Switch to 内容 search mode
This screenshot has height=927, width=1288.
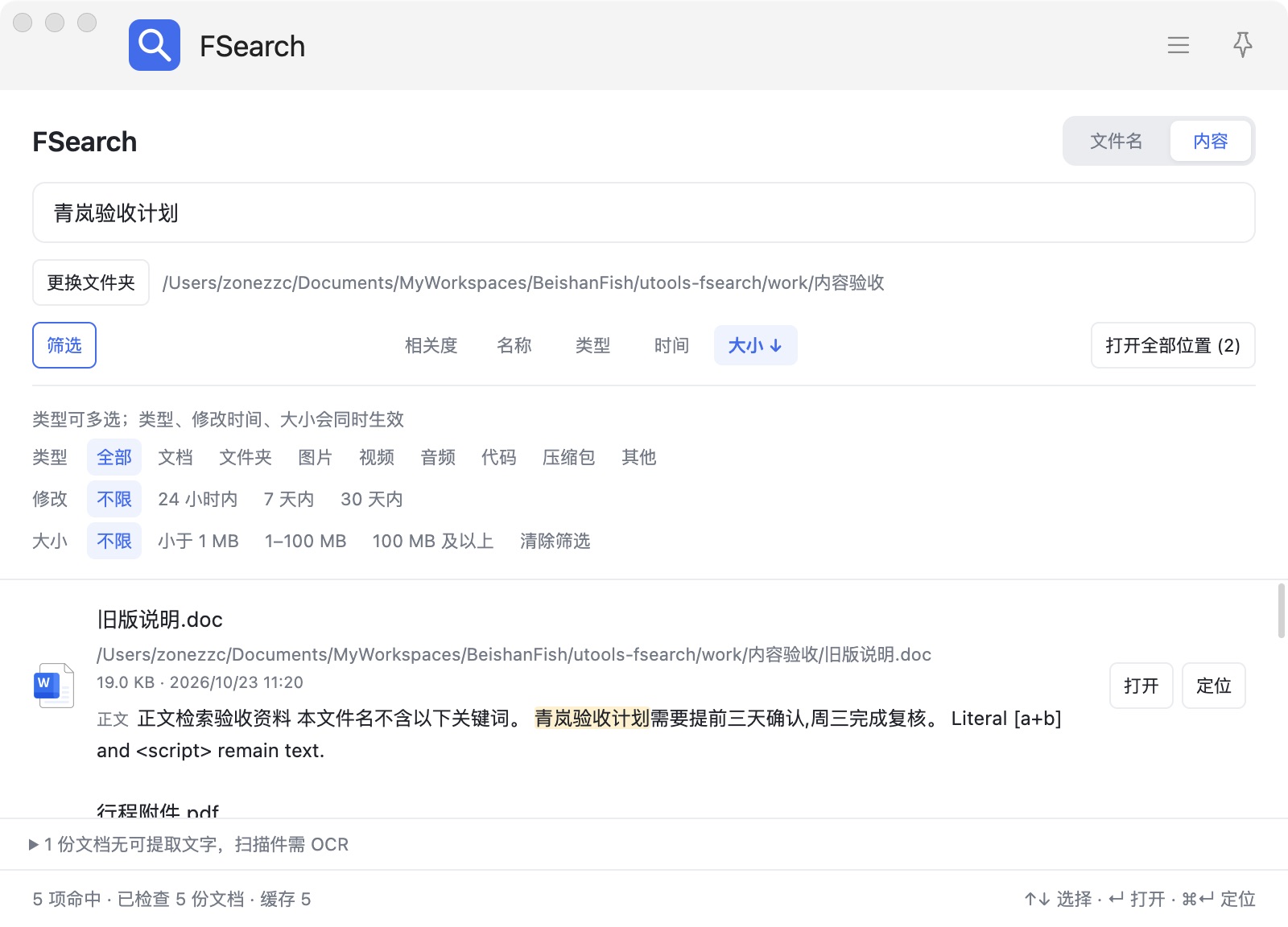[x=1211, y=142]
